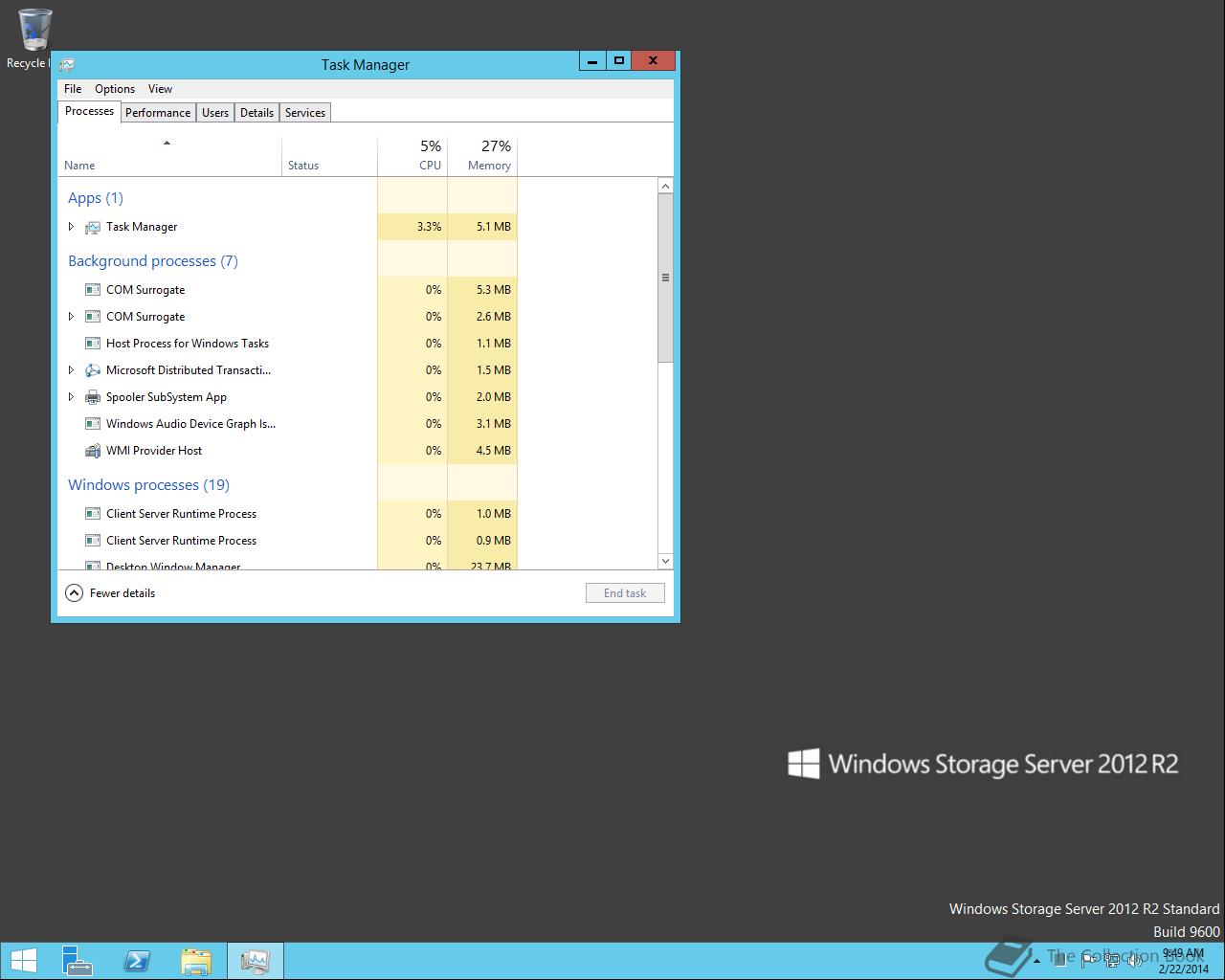This screenshot has width=1225, height=980.
Task: Select the Windows processes (19) header
Action: pyautogui.click(x=149, y=485)
